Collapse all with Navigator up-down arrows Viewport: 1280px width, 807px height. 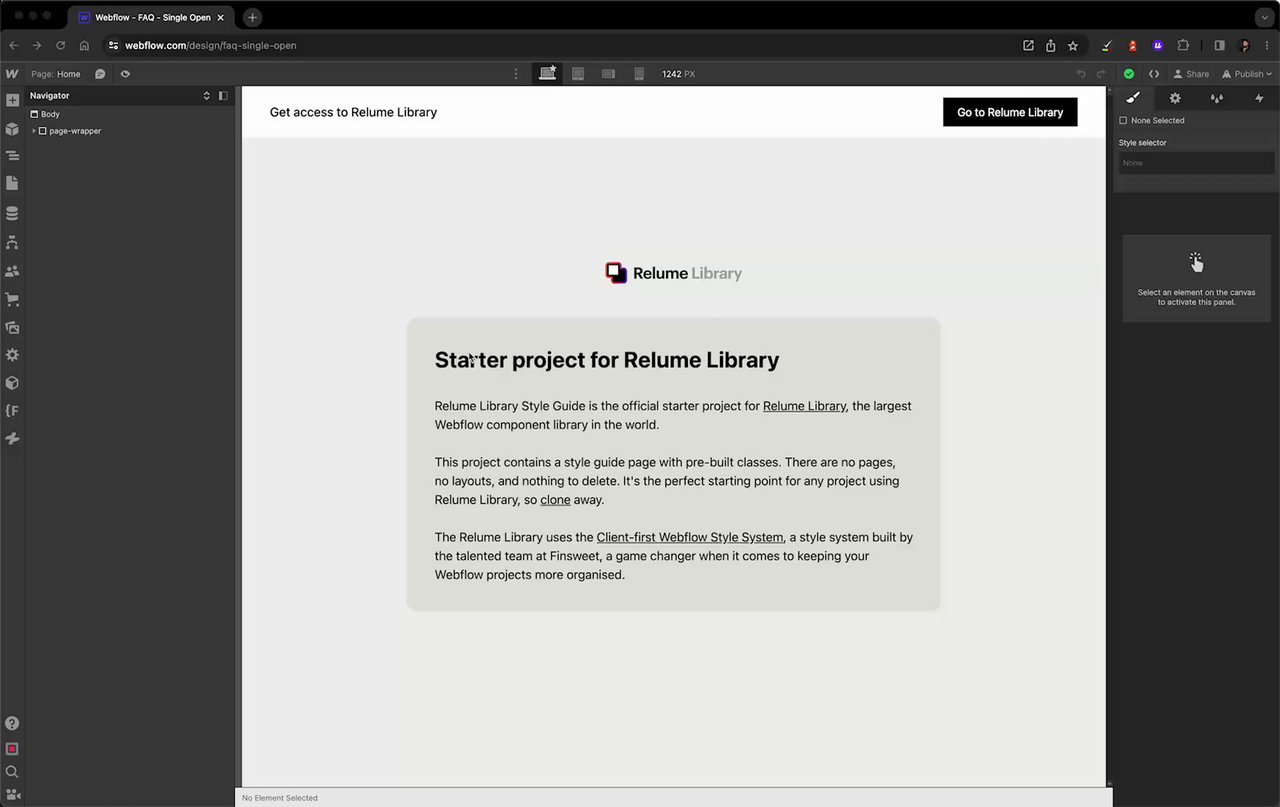[207, 96]
